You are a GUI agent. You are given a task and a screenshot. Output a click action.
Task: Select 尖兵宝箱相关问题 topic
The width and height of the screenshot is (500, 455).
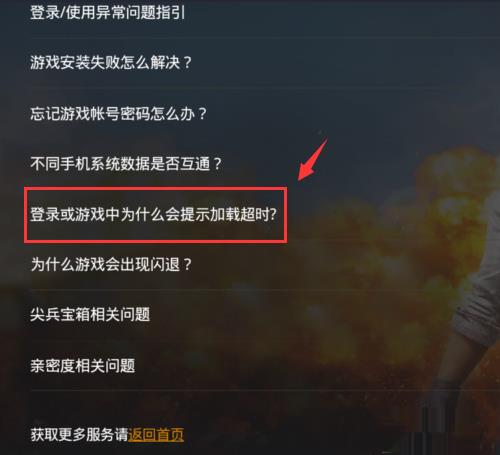[90, 314]
